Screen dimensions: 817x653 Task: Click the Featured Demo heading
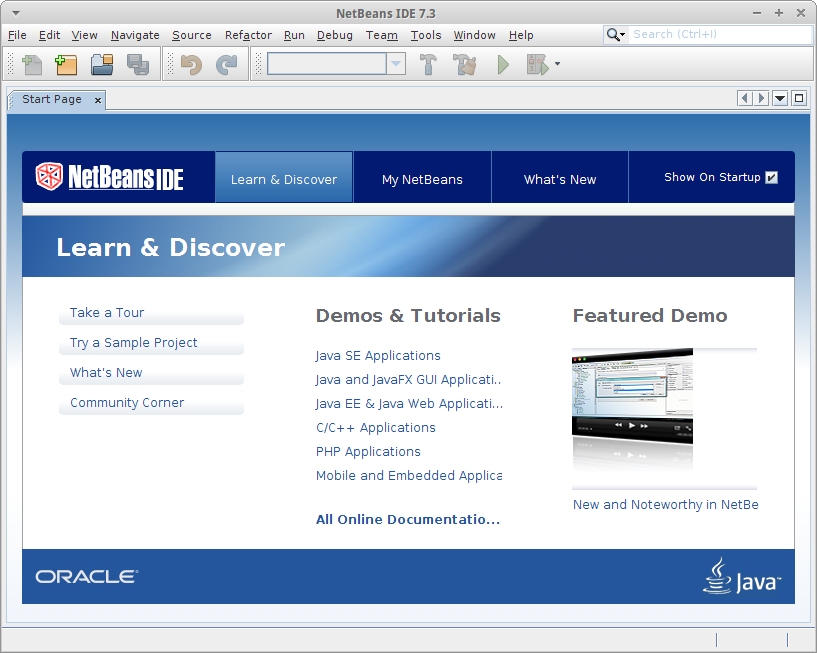click(x=650, y=316)
